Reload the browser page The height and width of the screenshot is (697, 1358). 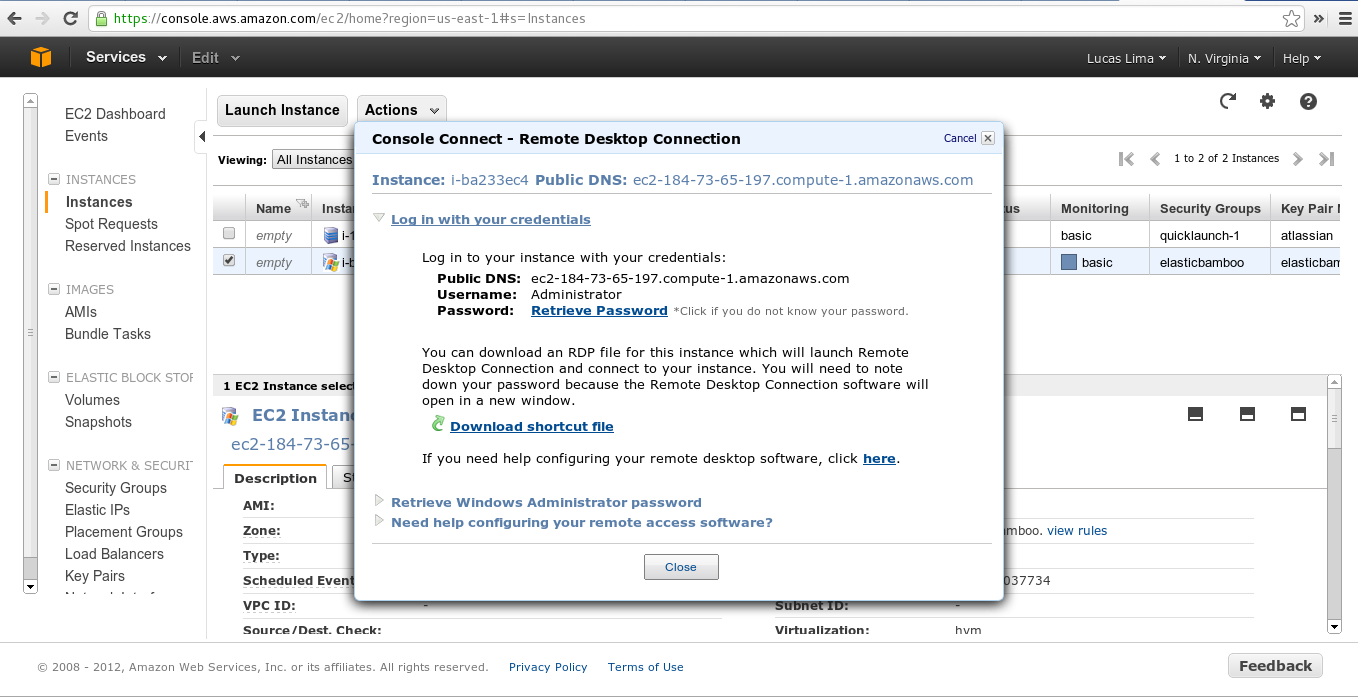[x=71, y=18]
